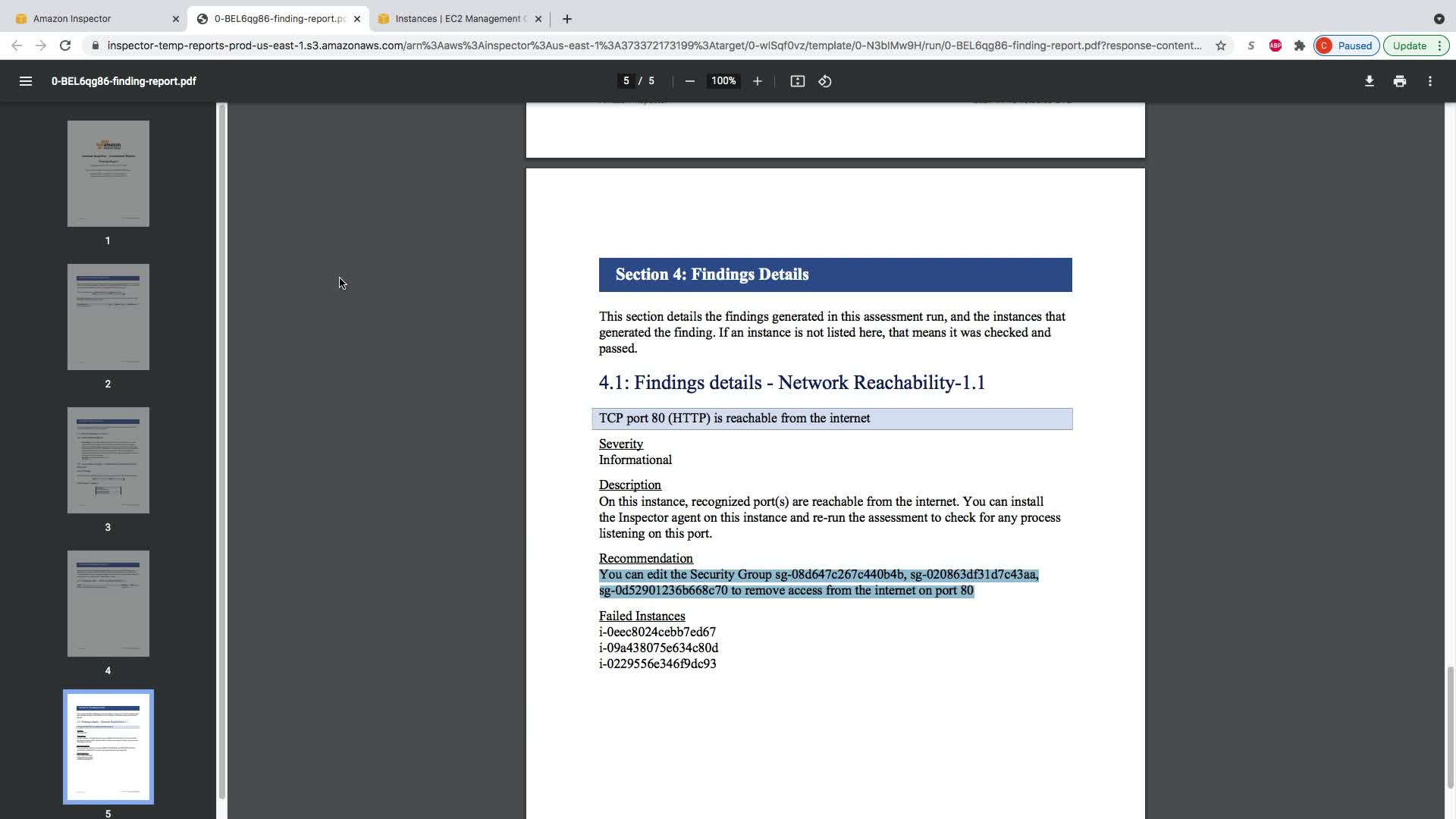
Task: Click the Update Chrome button
Action: (x=1409, y=45)
